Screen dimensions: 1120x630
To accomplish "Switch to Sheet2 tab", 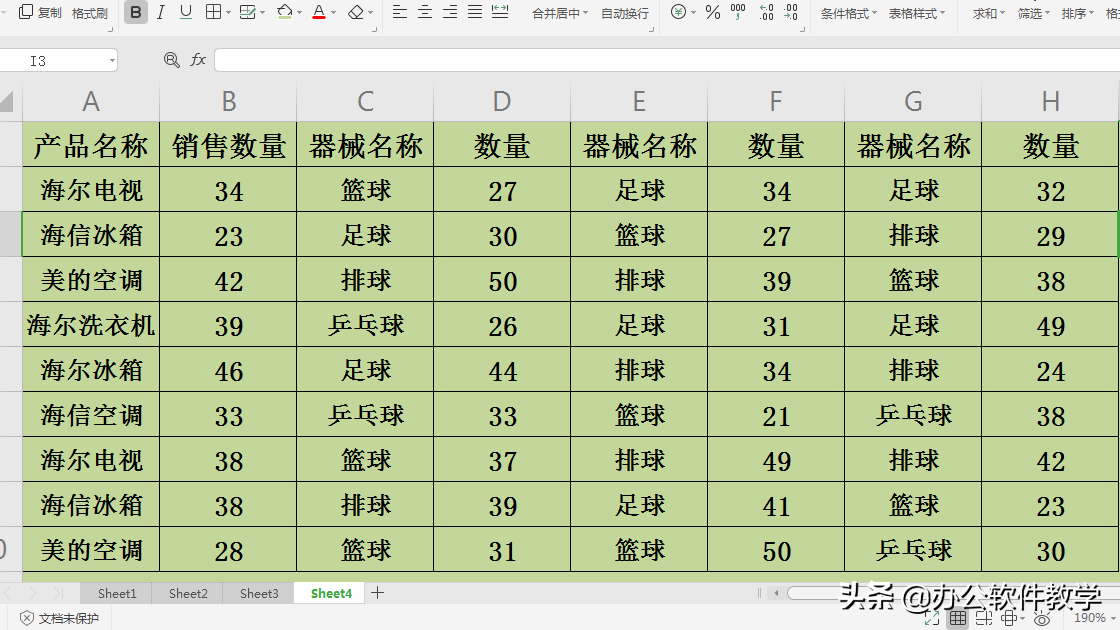I will point(188,593).
